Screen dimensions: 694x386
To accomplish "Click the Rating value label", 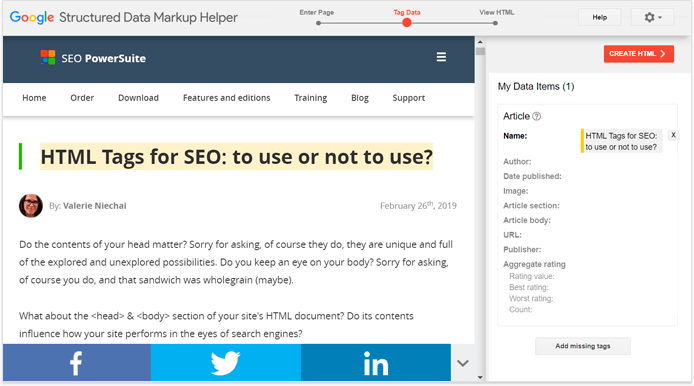I will [532, 276].
